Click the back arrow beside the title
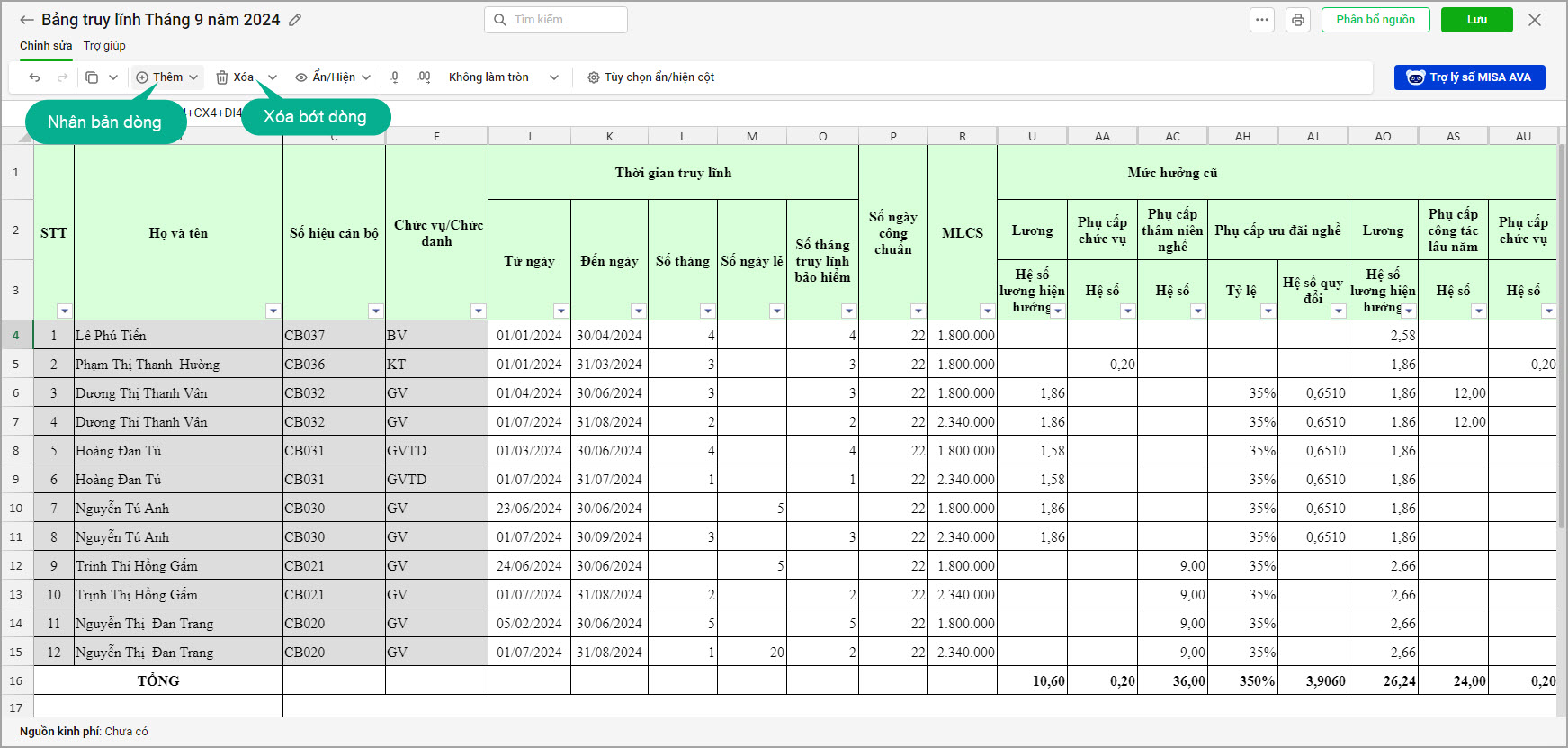 tap(27, 20)
